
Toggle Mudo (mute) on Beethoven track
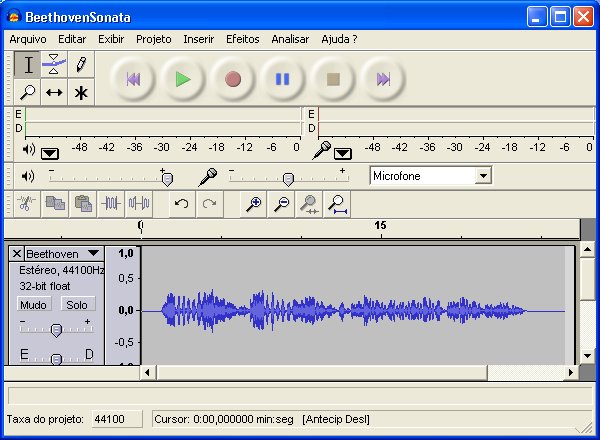[34, 305]
